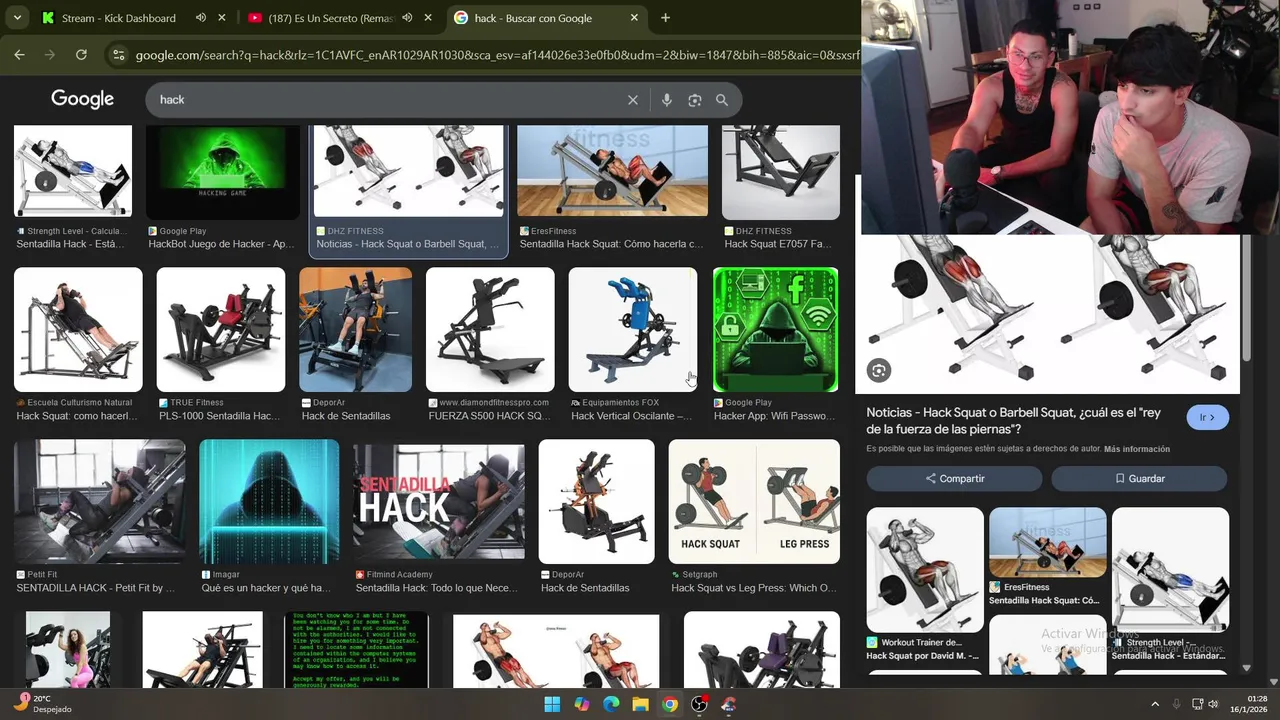Open the Windows Start menu
This screenshot has height=720, width=1280.
click(552, 704)
